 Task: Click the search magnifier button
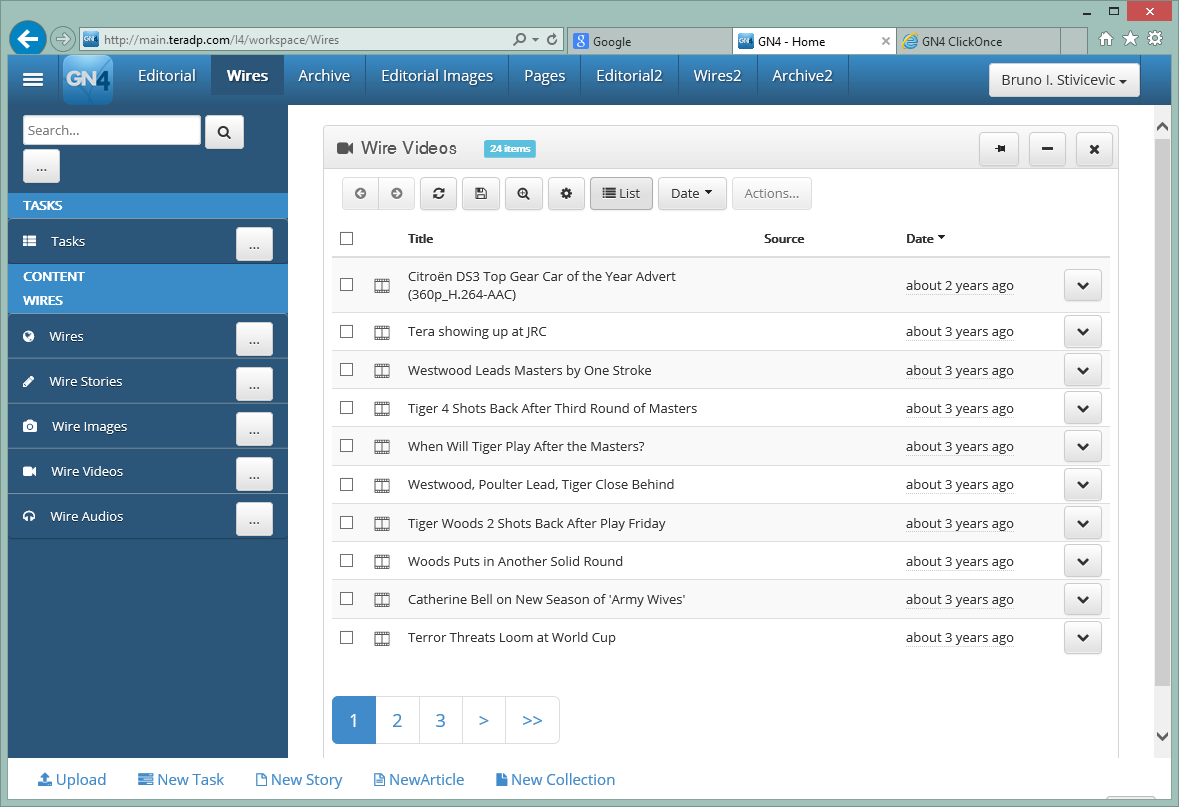point(224,132)
